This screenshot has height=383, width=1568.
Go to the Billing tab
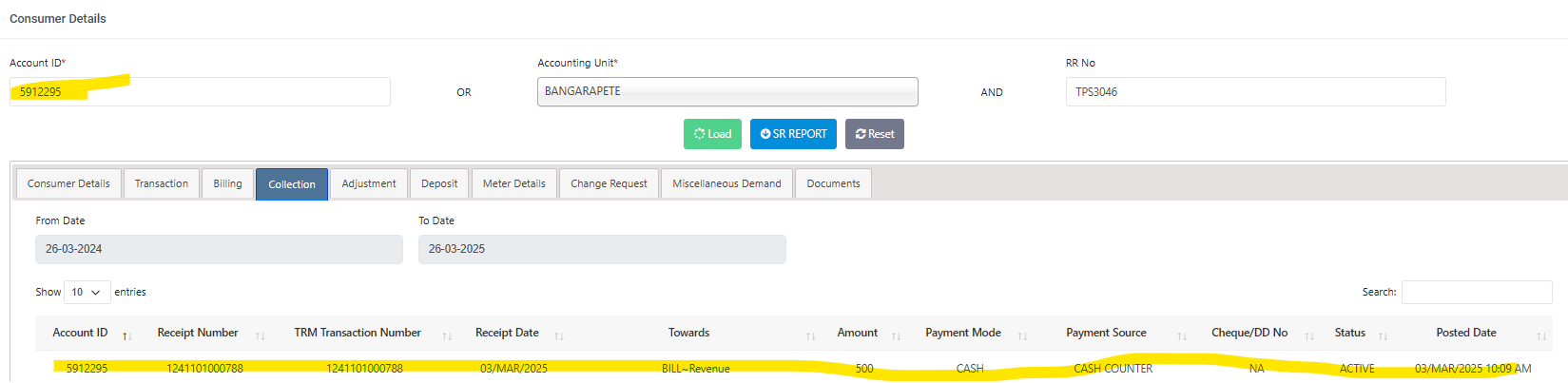(227, 183)
